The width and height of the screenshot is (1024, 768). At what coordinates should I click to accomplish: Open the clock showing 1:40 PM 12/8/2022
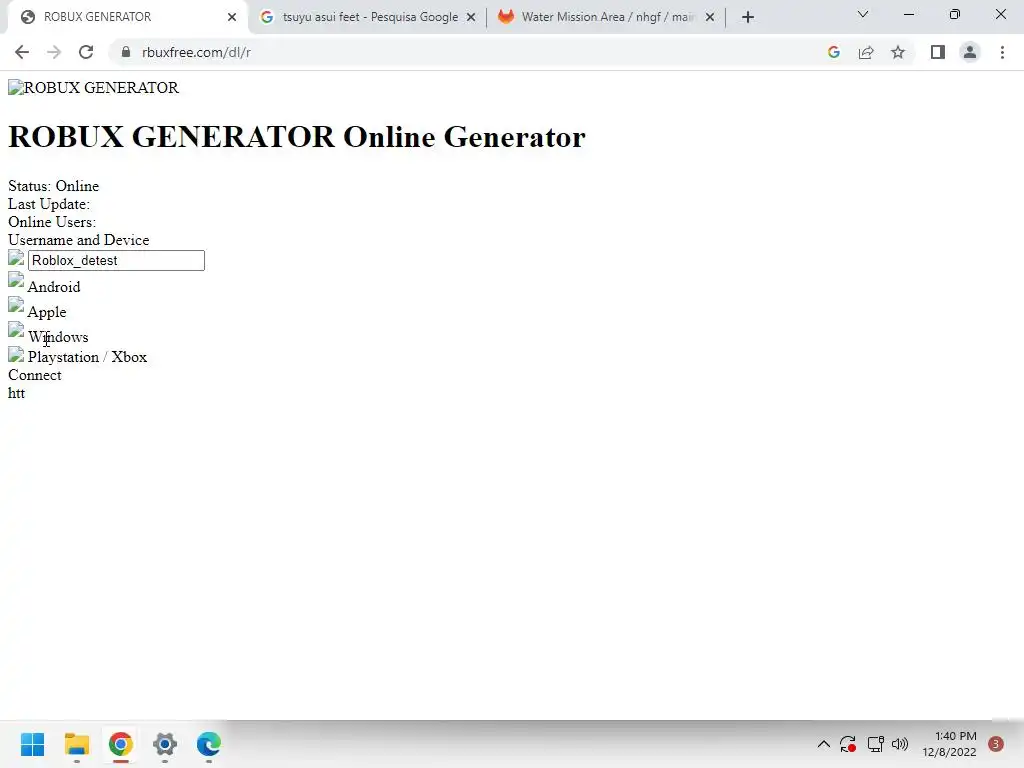tap(949, 744)
